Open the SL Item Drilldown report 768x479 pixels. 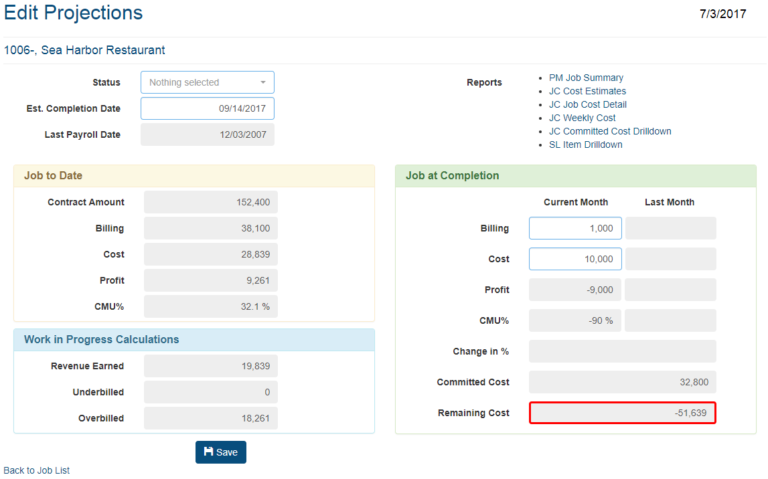[585, 145]
